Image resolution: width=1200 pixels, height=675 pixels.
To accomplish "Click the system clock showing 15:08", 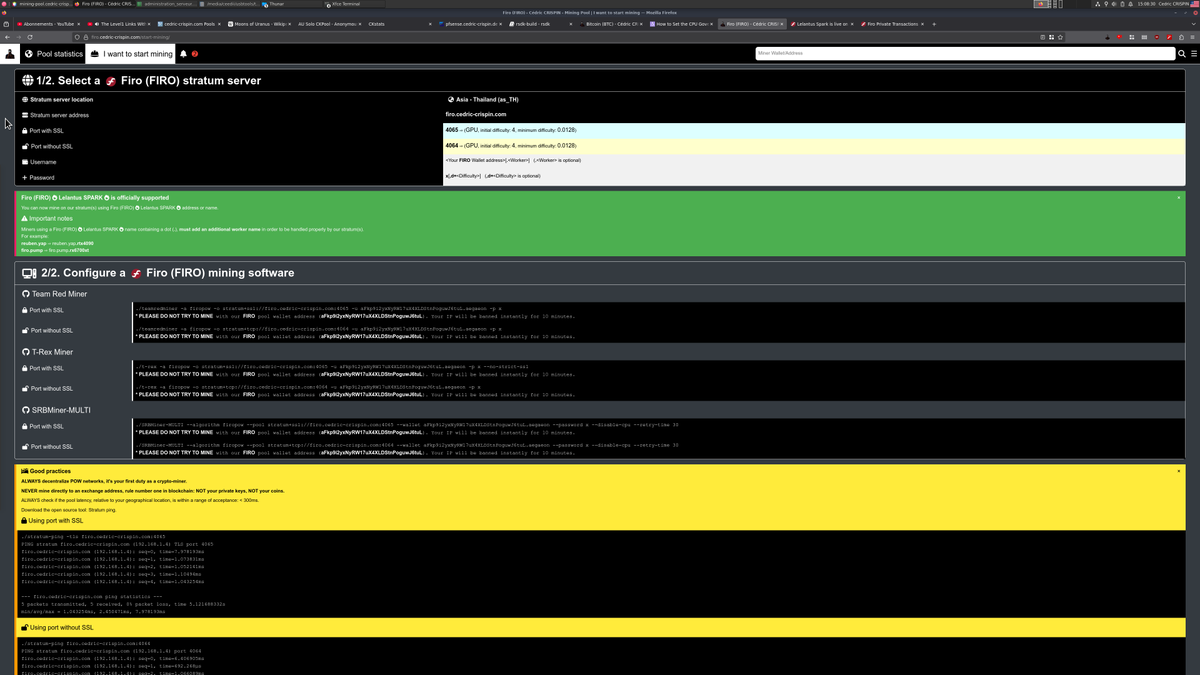I will (1146, 4).
